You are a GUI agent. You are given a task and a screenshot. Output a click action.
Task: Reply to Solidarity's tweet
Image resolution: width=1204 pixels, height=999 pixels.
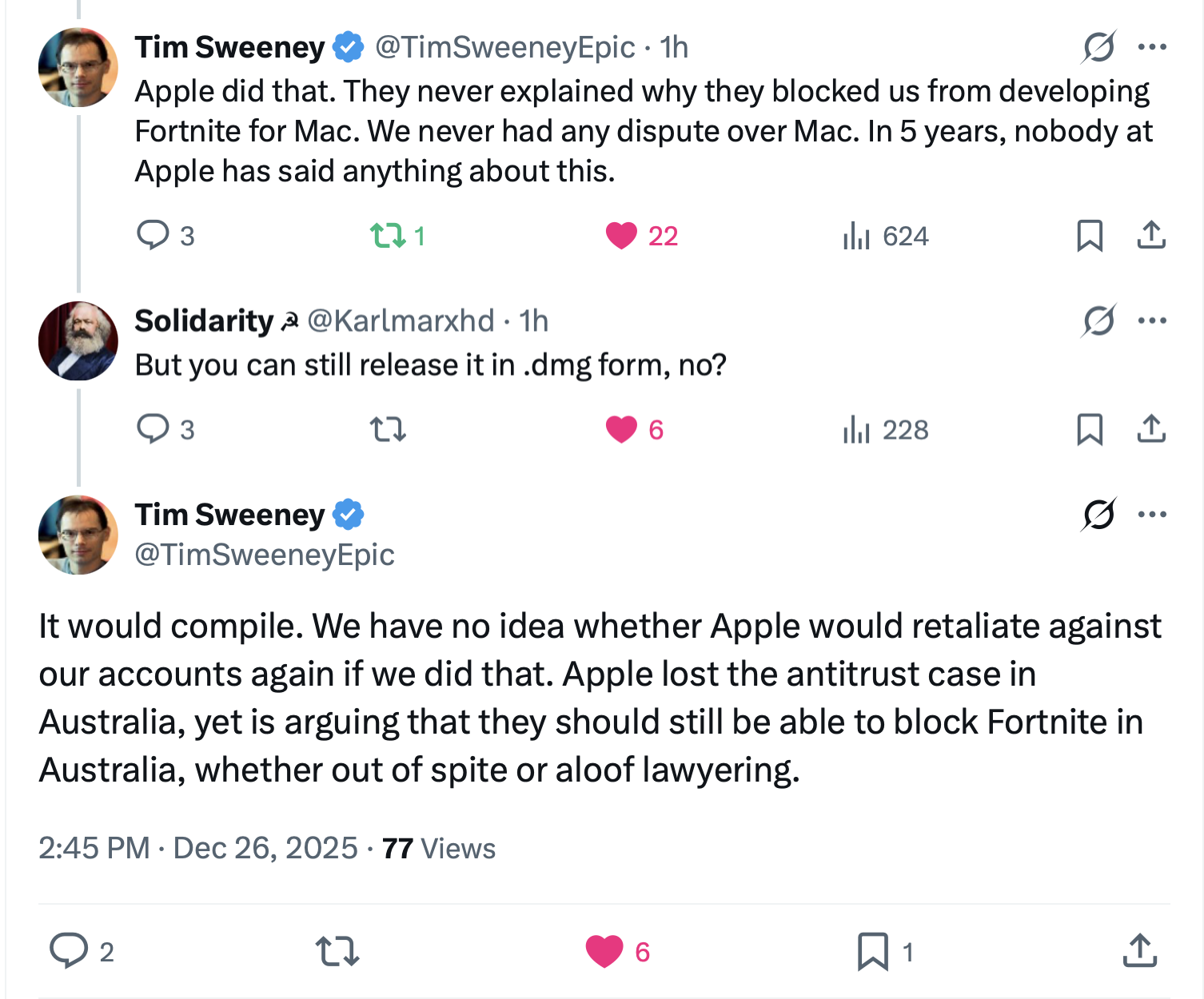pos(153,429)
